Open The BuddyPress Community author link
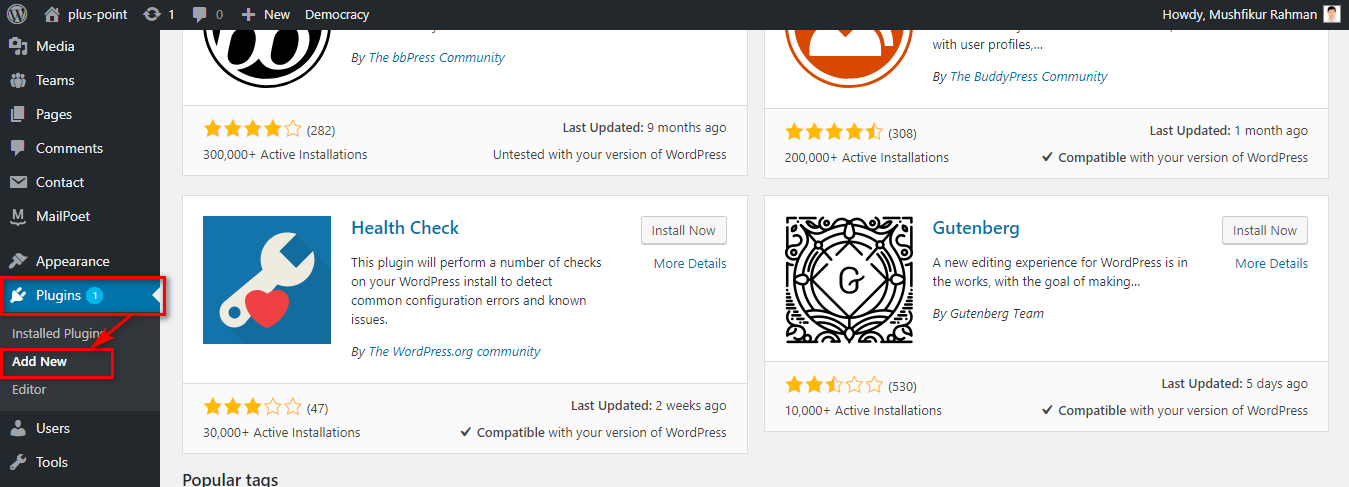Image resolution: width=1349 pixels, height=487 pixels. [1028, 76]
